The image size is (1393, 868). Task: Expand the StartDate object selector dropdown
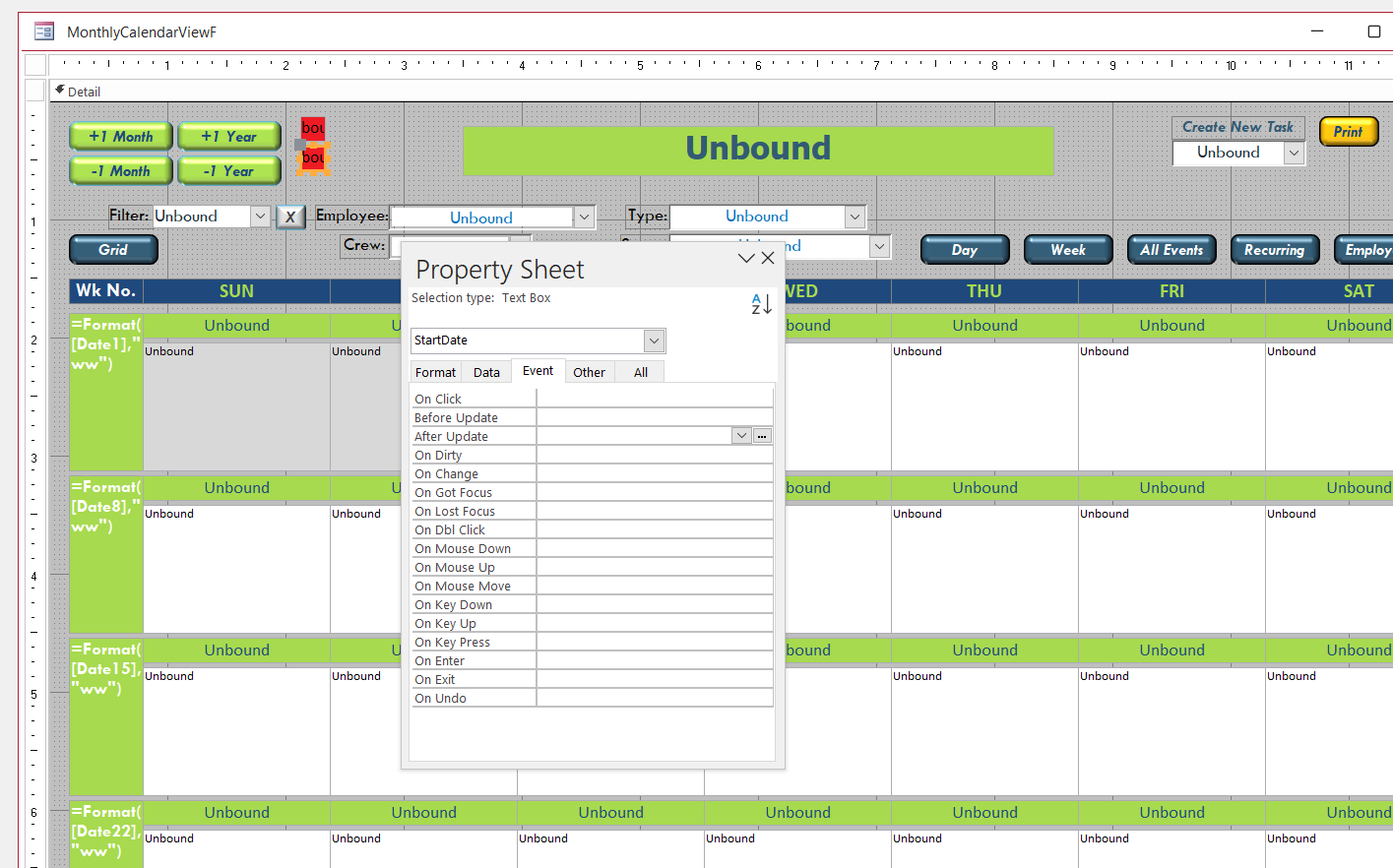[x=654, y=341]
